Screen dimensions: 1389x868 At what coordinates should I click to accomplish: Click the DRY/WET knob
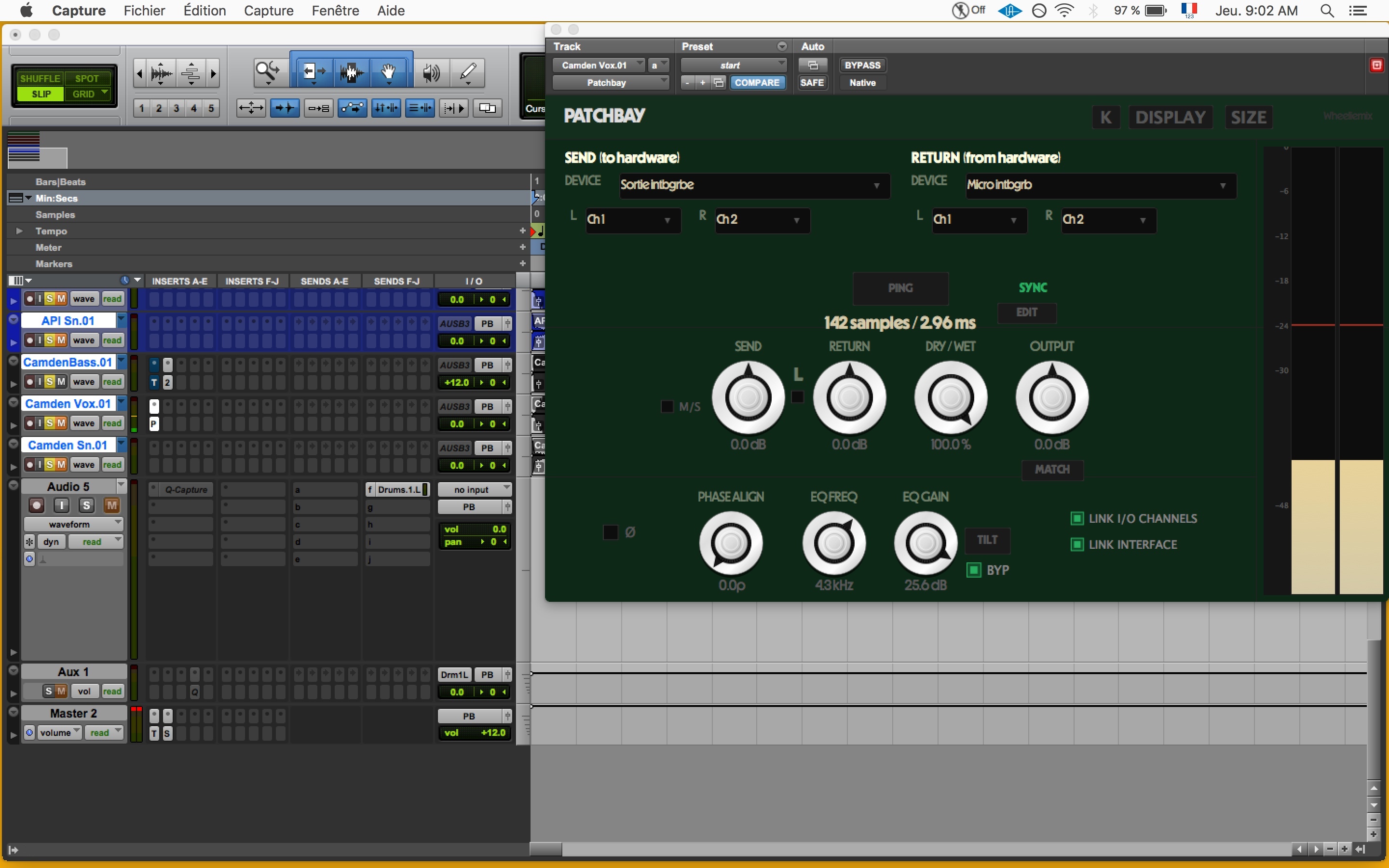pos(951,397)
